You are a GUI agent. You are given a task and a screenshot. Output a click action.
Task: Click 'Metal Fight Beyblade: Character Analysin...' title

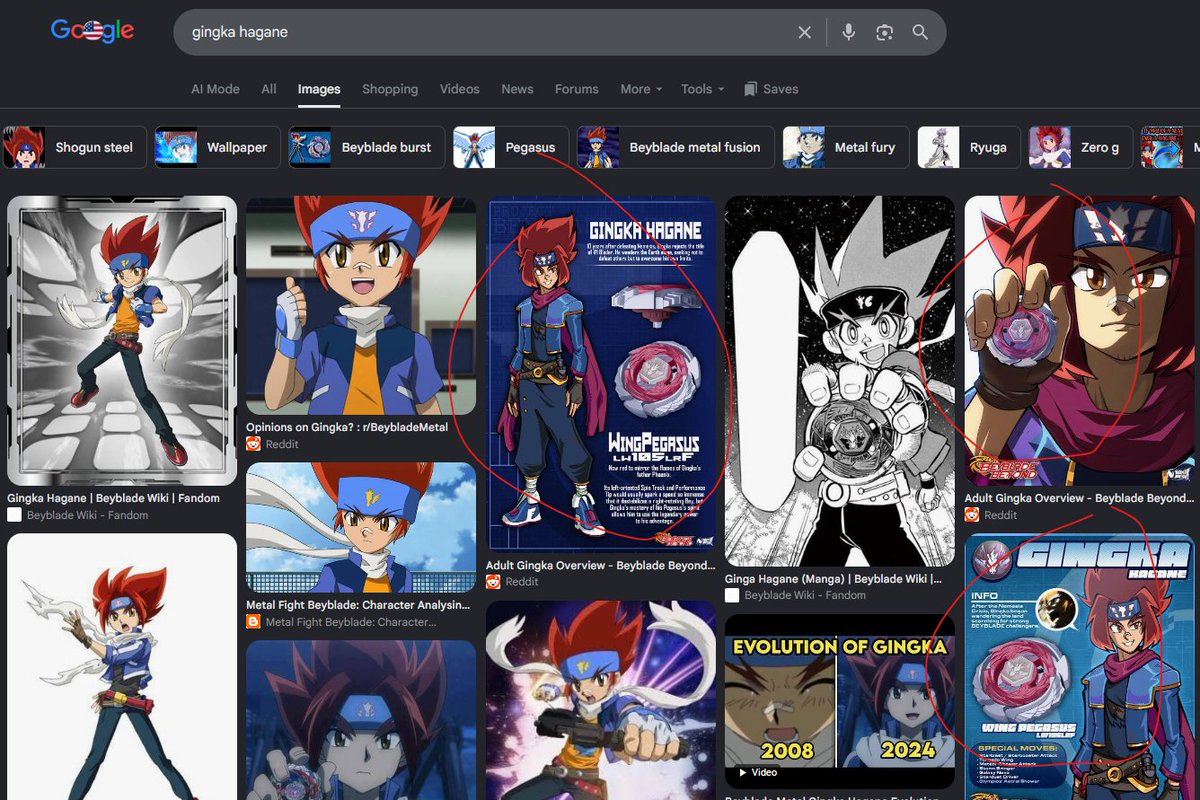(358, 605)
